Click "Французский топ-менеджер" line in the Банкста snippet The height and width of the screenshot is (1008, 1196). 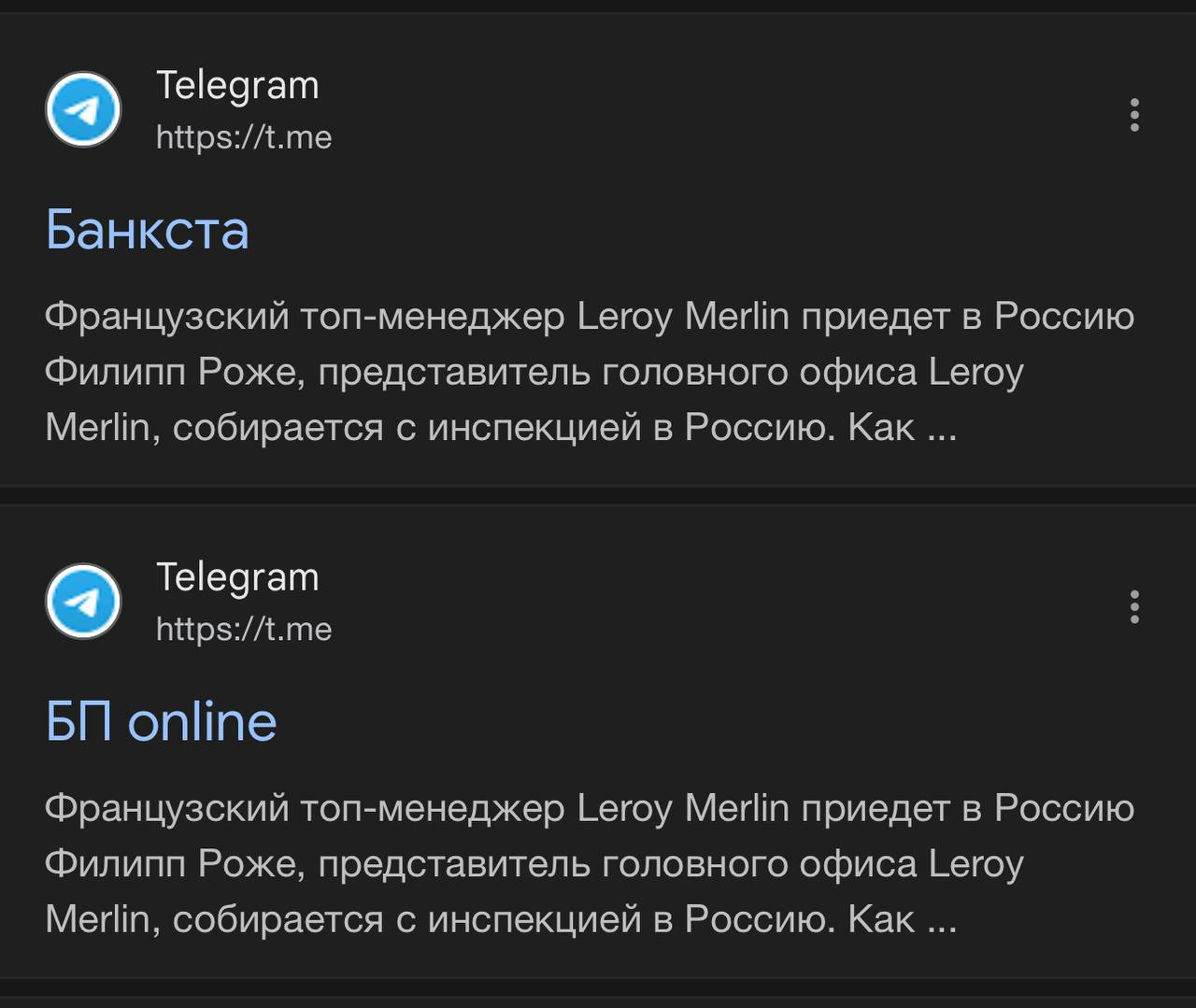tap(305, 317)
